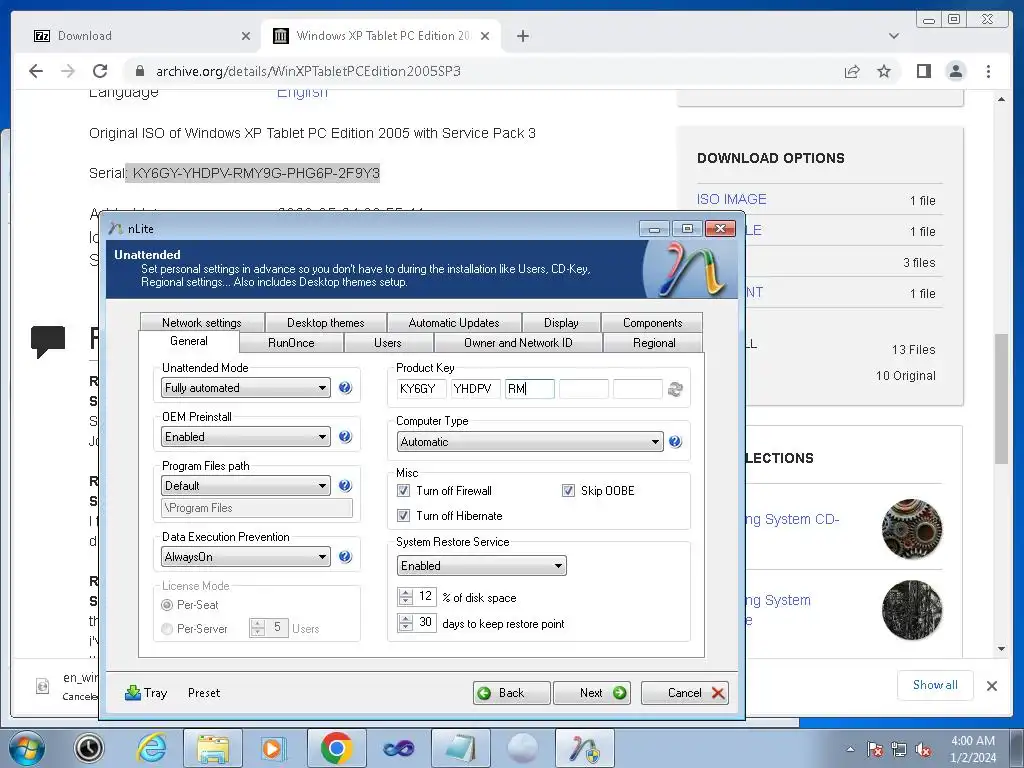1024x768 pixels.
Task: Click the product key refresh icon
Action: [x=675, y=389]
